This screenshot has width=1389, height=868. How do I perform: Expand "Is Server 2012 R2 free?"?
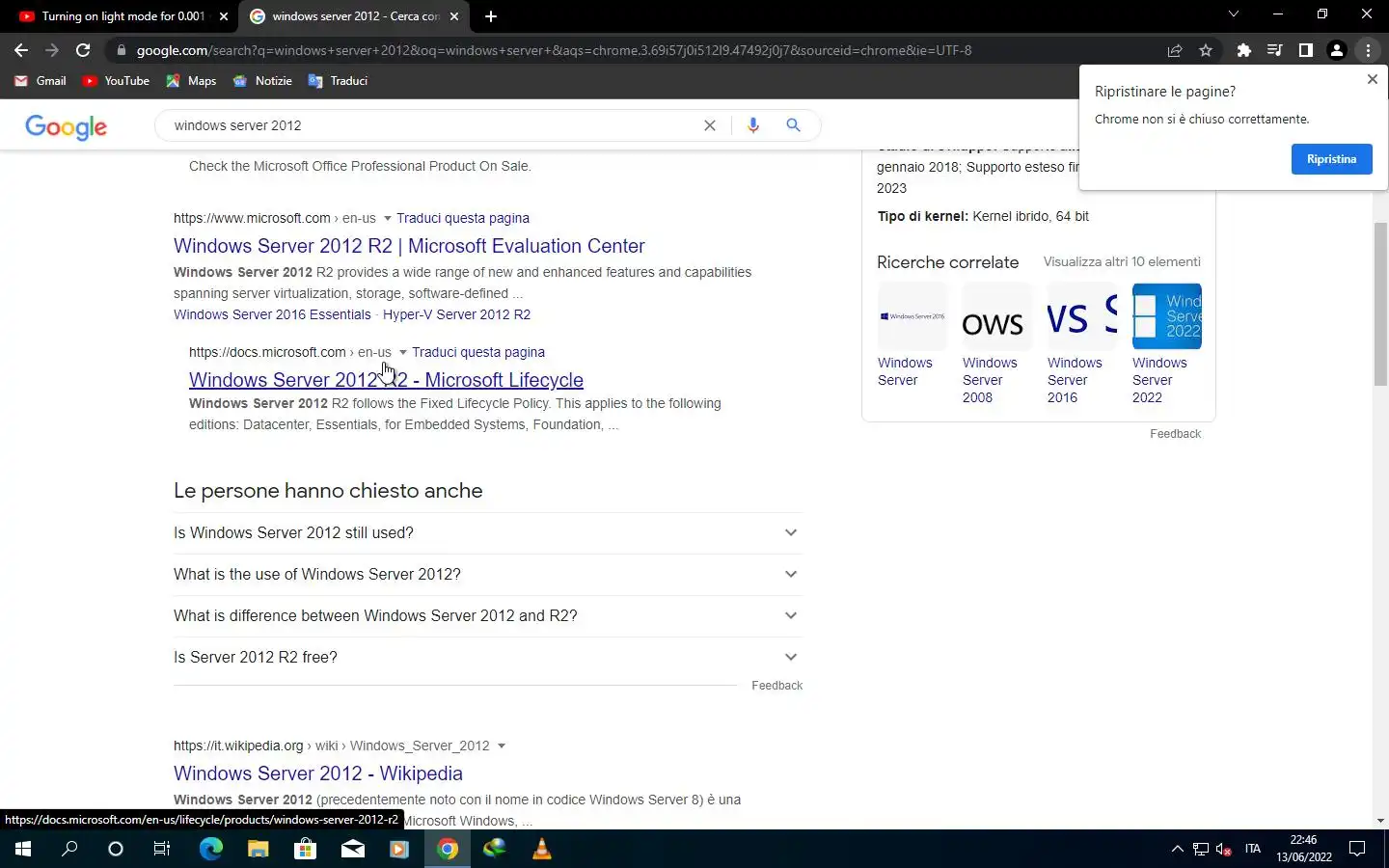(487, 657)
